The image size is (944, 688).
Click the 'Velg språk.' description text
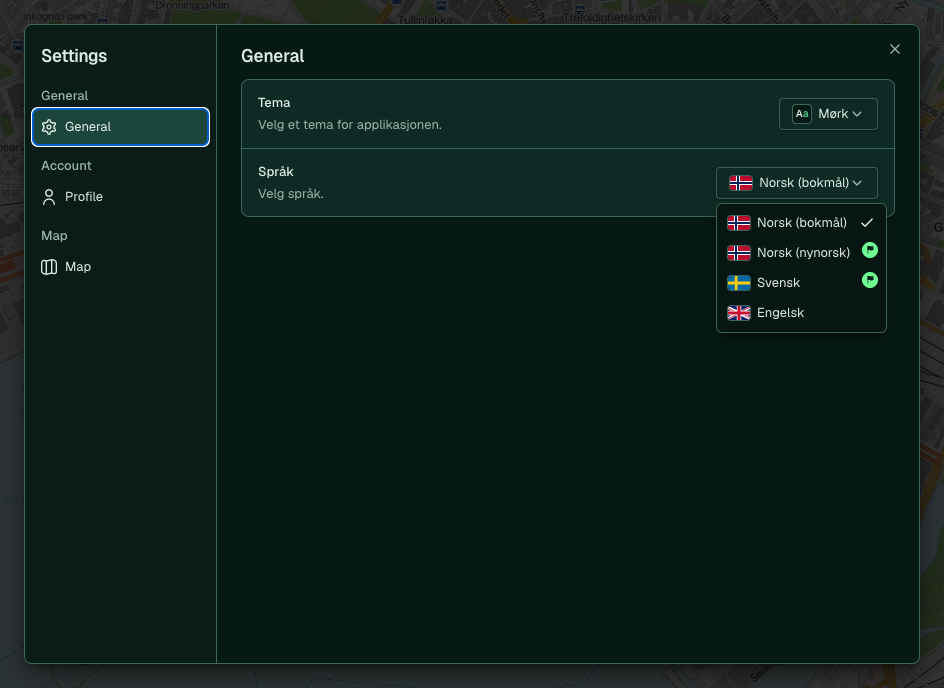point(291,194)
